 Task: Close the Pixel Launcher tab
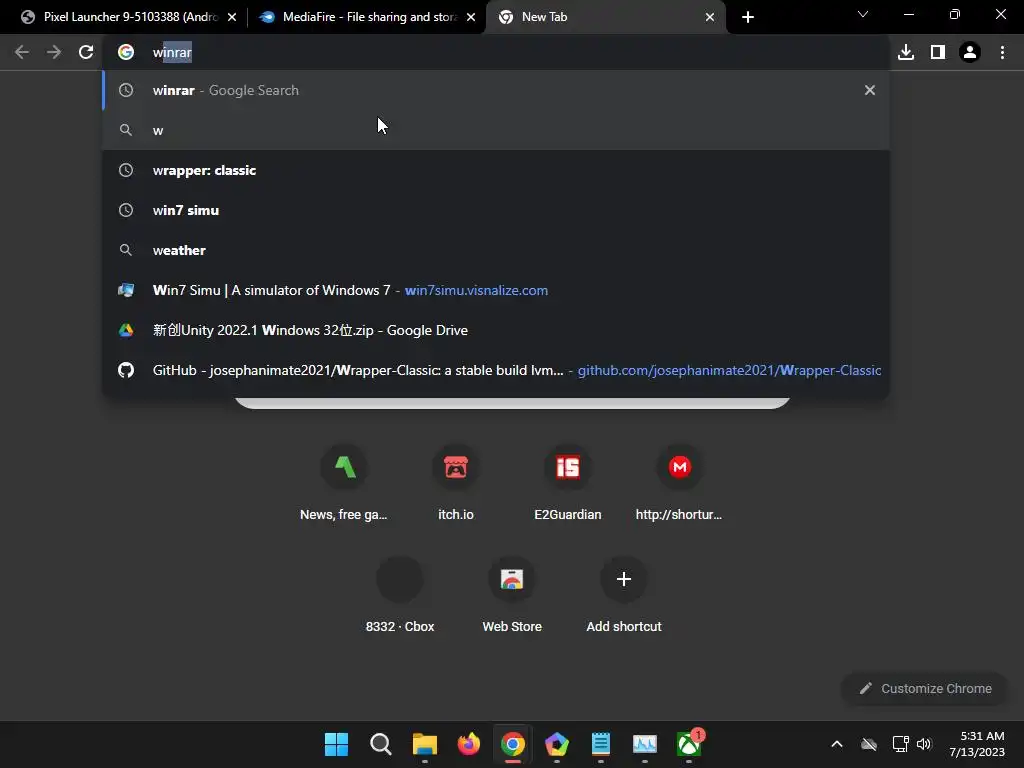[232, 17]
